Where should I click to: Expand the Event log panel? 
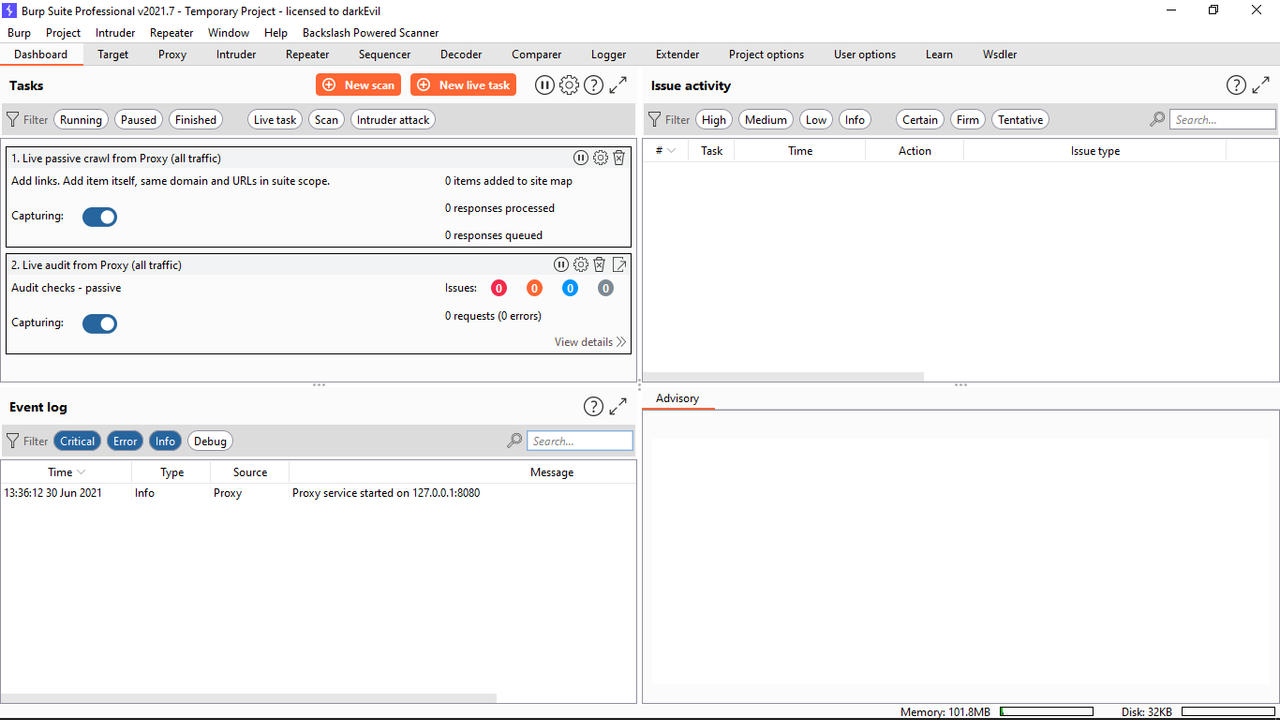618,406
